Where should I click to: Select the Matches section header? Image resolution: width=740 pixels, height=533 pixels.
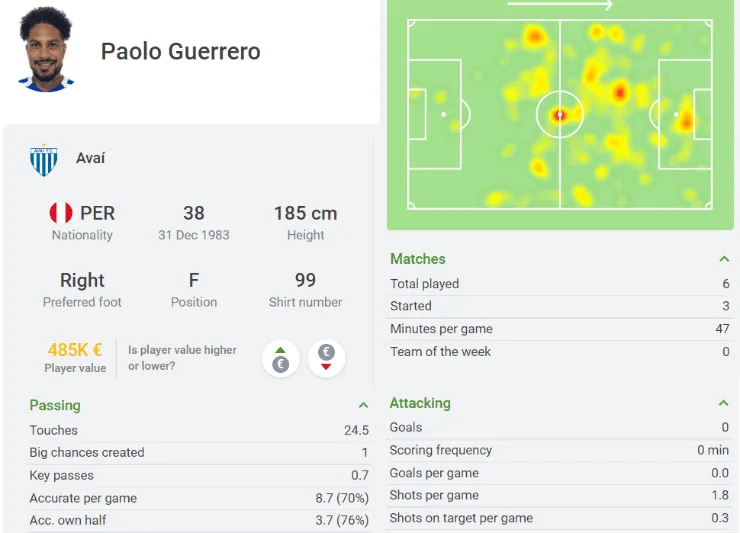pyautogui.click(x=418, y=259)
